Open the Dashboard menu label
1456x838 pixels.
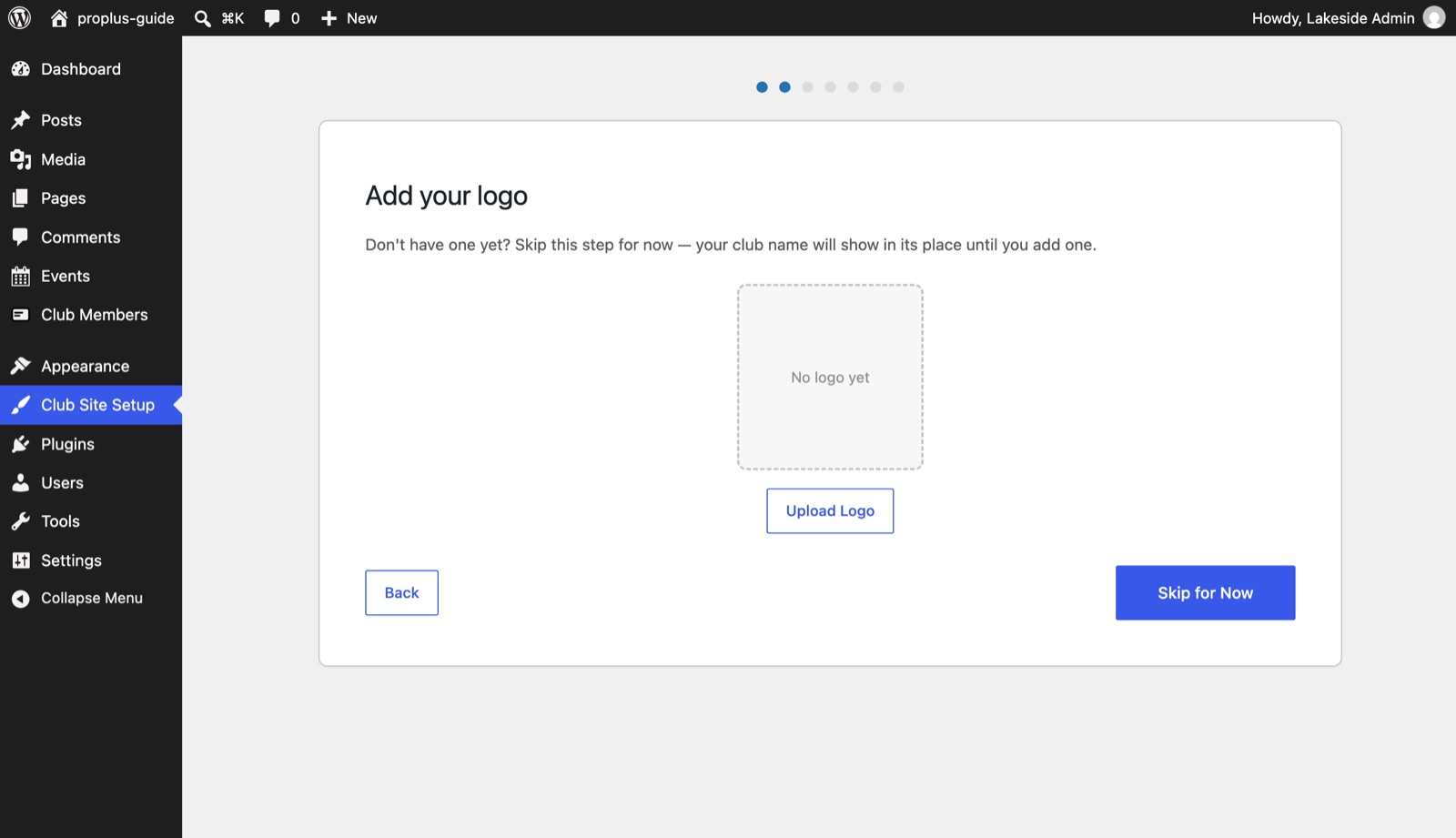pyautogui.click(x=81, y=69)
